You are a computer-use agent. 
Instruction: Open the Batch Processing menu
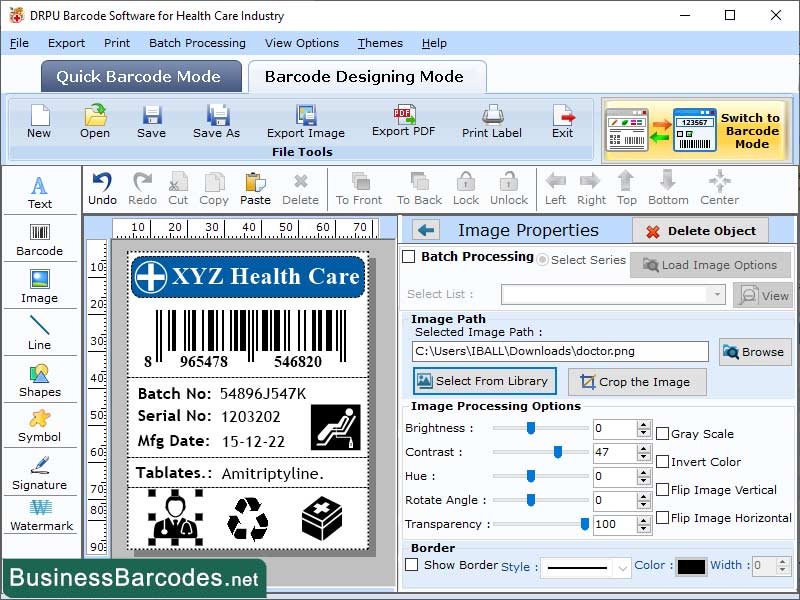[x=197, y=43]
